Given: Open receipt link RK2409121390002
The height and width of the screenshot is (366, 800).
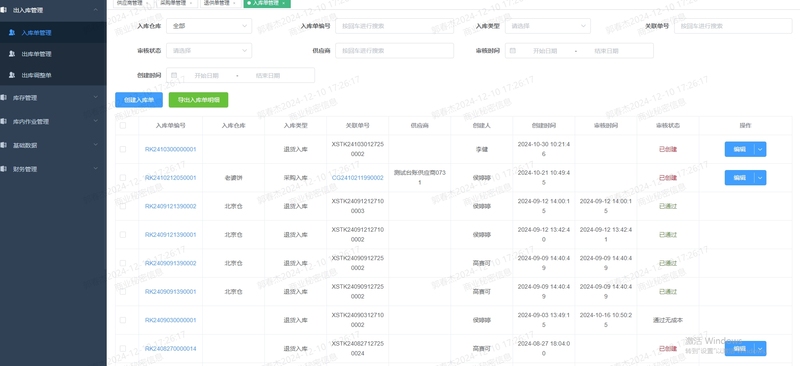Looking at the screenshot, I should (170, 206).
